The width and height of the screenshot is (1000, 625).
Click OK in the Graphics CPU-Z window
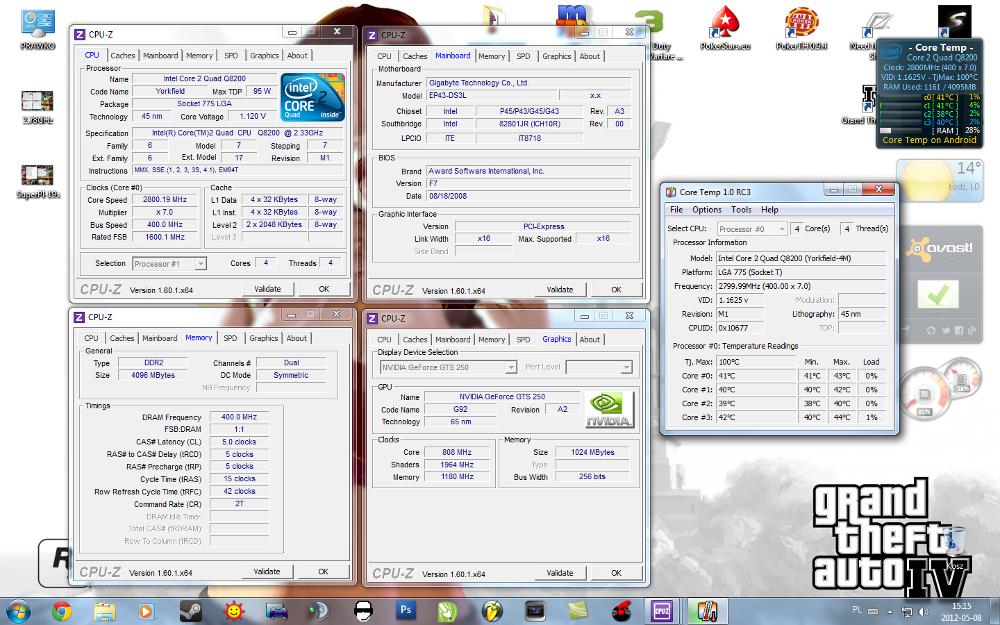coord(616,573)
